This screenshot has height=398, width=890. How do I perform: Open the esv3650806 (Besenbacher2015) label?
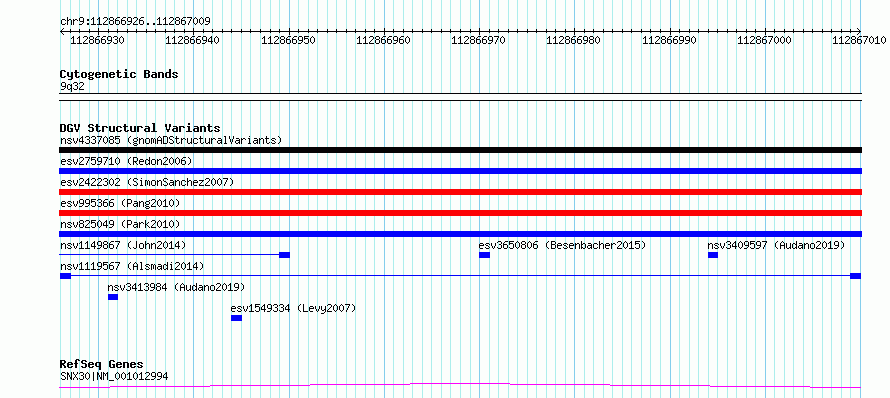point(562,245)
